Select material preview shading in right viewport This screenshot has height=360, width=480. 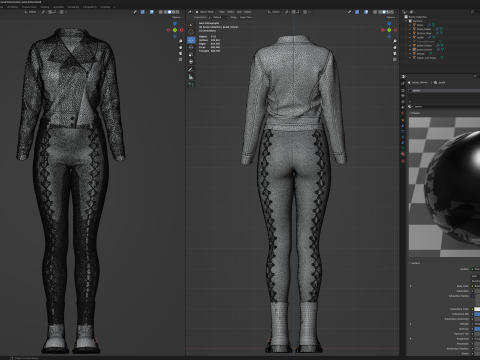(x=388, y=12)
